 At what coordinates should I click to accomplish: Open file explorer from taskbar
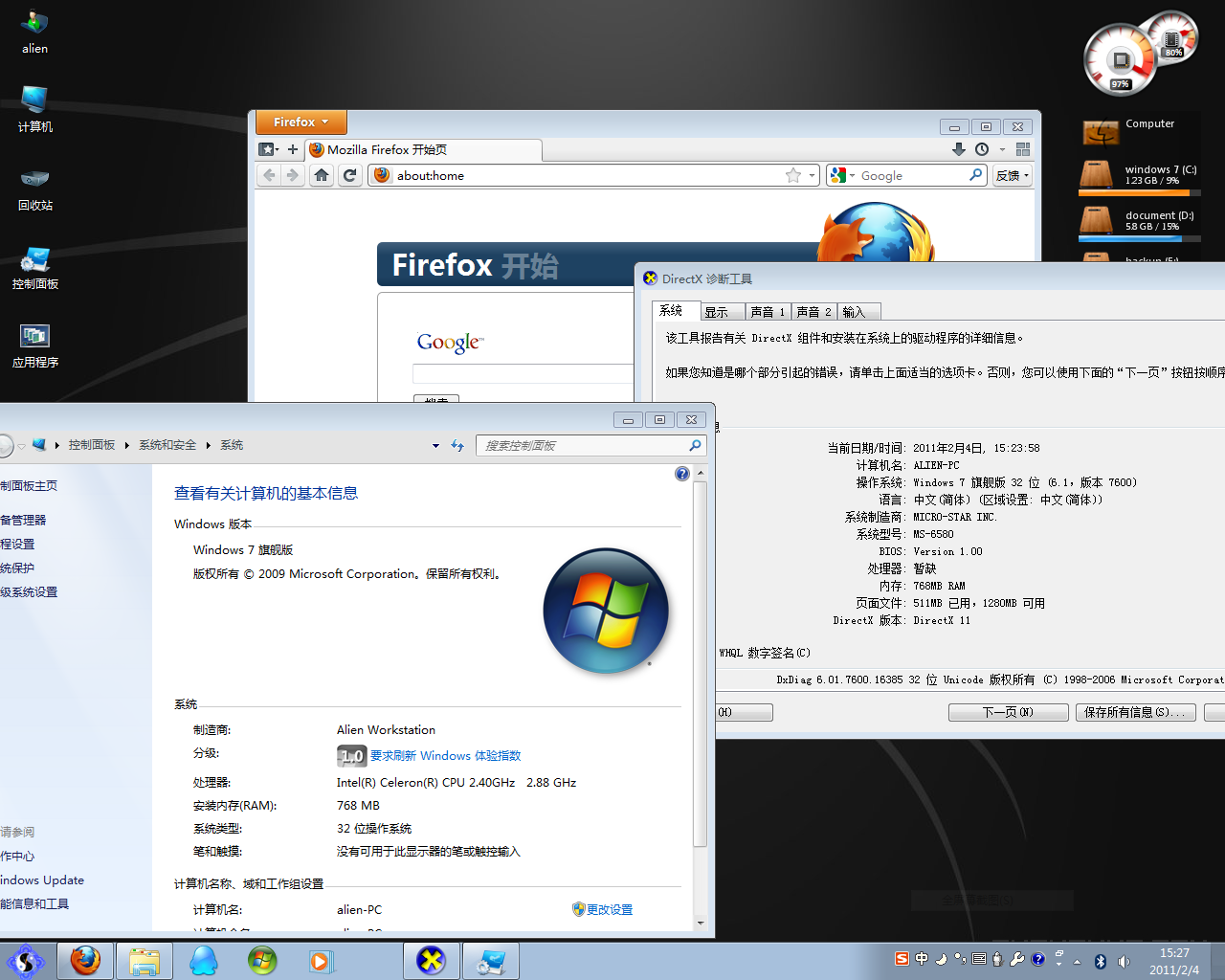click(x=145, y=961)
